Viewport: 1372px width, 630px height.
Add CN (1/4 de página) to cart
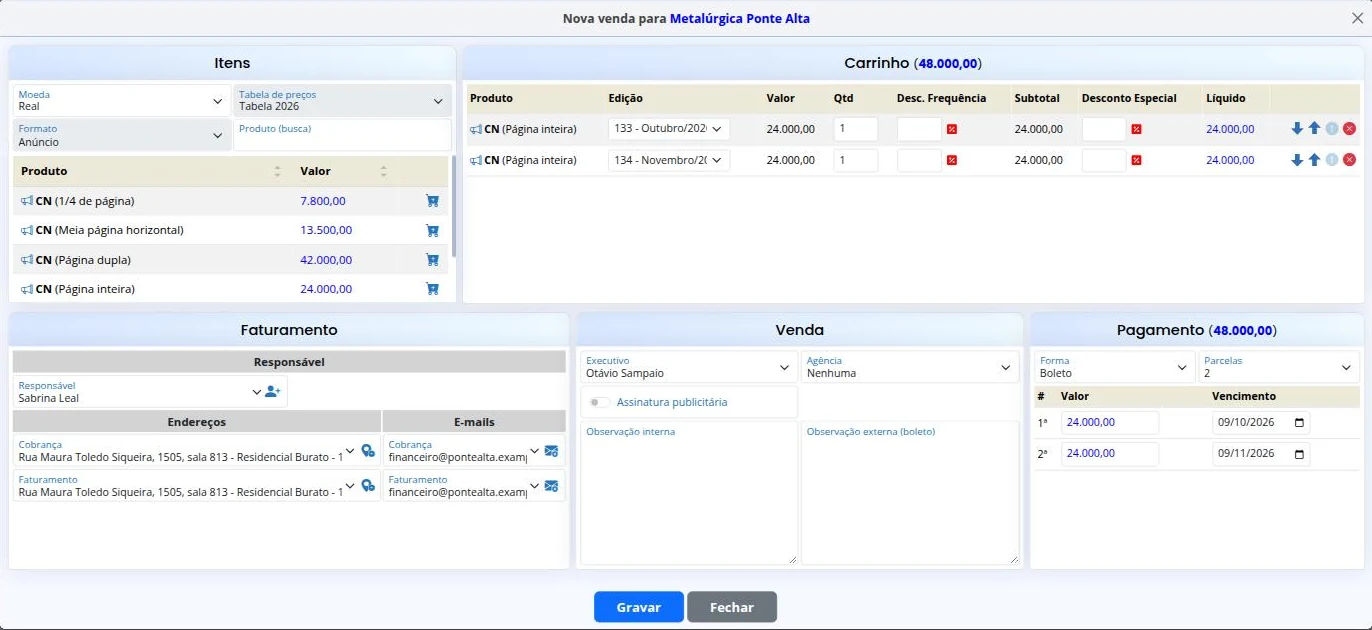click(x=432, y=201)
